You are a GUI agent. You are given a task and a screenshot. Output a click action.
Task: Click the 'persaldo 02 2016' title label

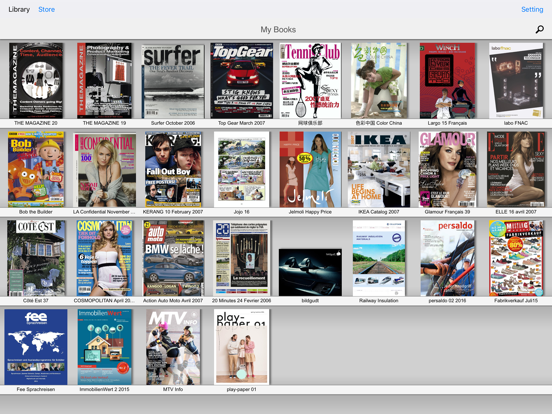coord(447,301)
